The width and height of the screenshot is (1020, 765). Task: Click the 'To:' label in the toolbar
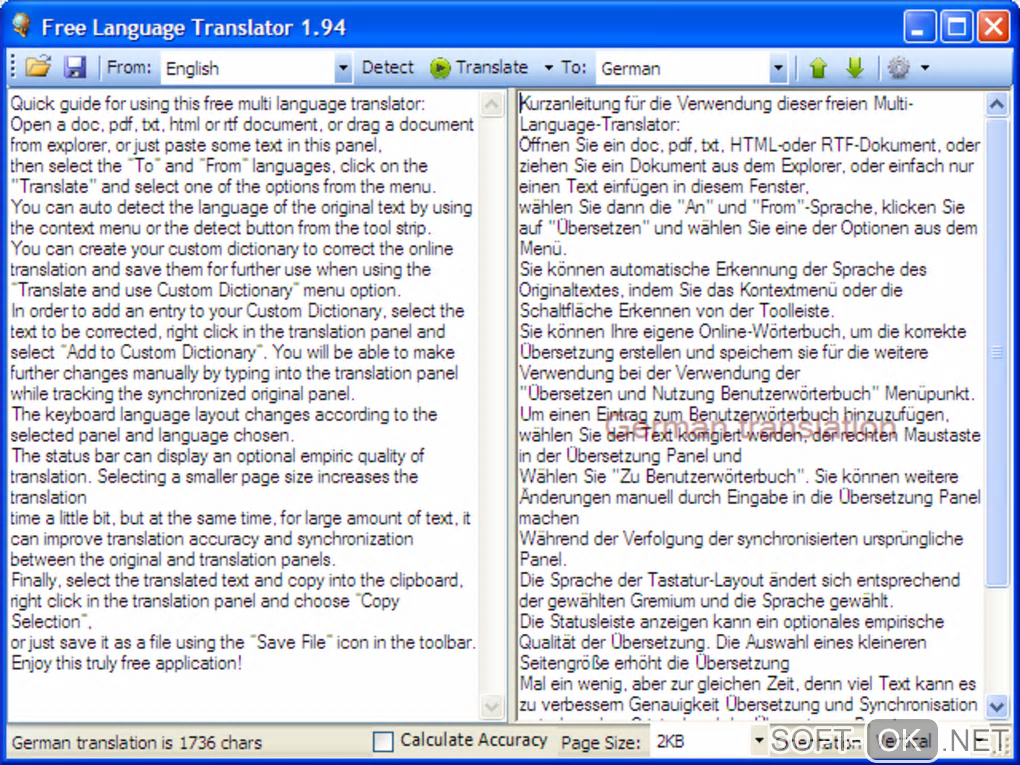(x=574, y=67)
